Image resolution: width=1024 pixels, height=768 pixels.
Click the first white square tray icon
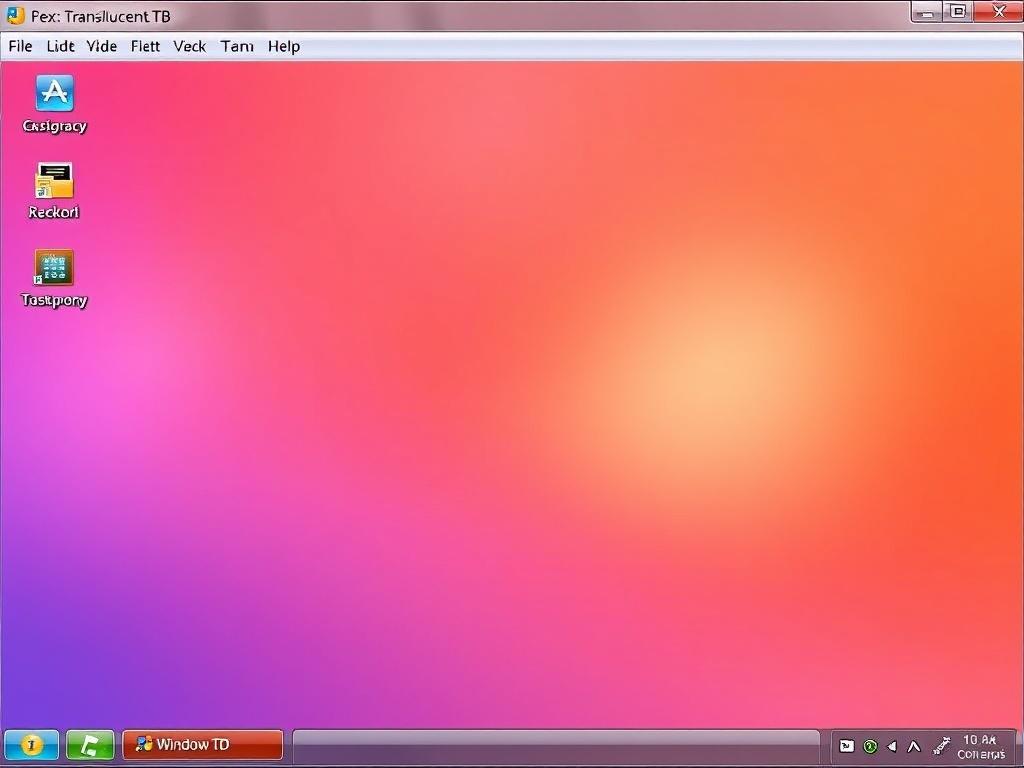point(846,746)
